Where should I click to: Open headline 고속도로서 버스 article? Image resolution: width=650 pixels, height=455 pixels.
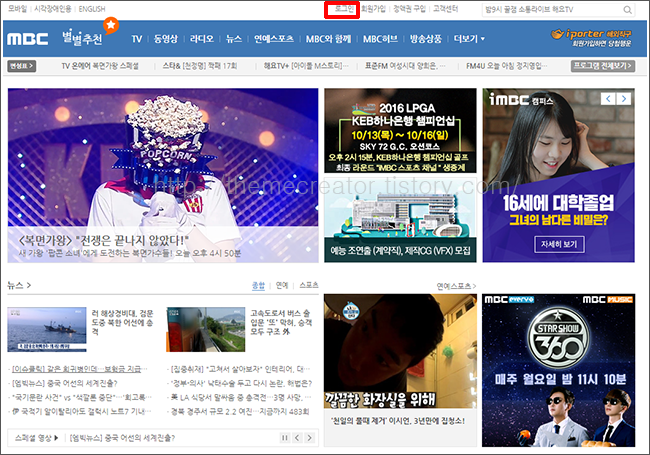[x=281, y=322]
